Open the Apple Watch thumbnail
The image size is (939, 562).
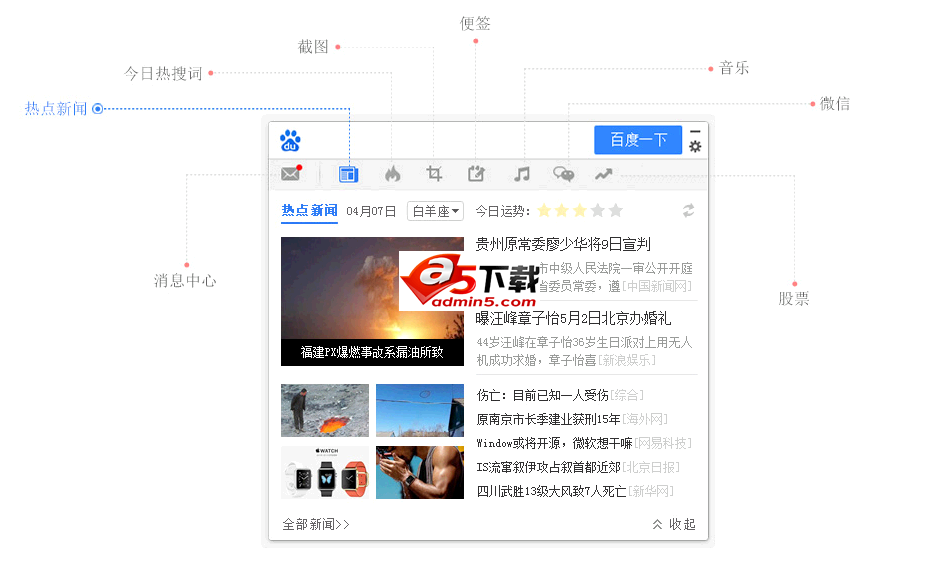(x=325, y=473)
